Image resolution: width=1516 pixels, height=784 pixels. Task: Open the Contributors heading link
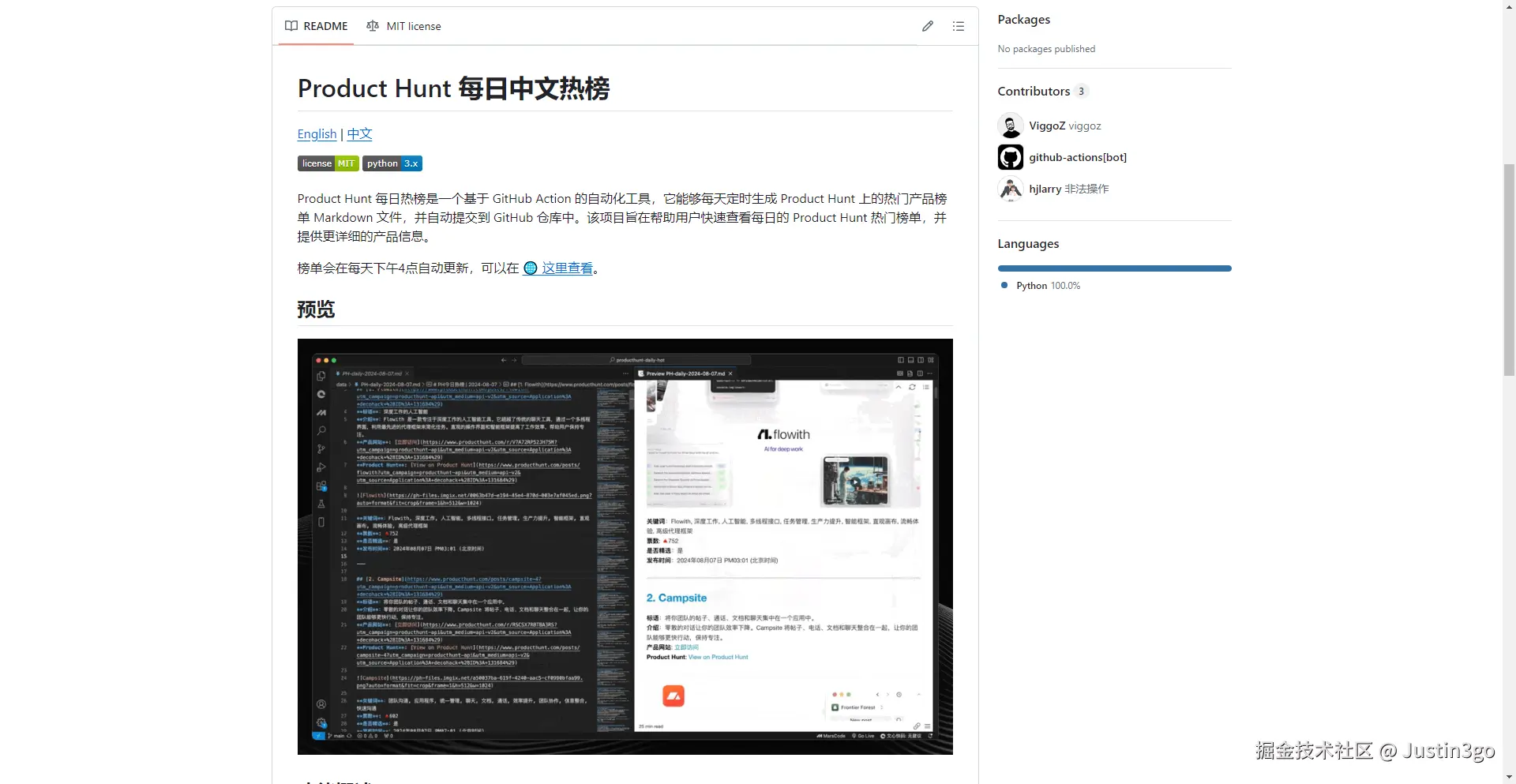(1034, 91)
